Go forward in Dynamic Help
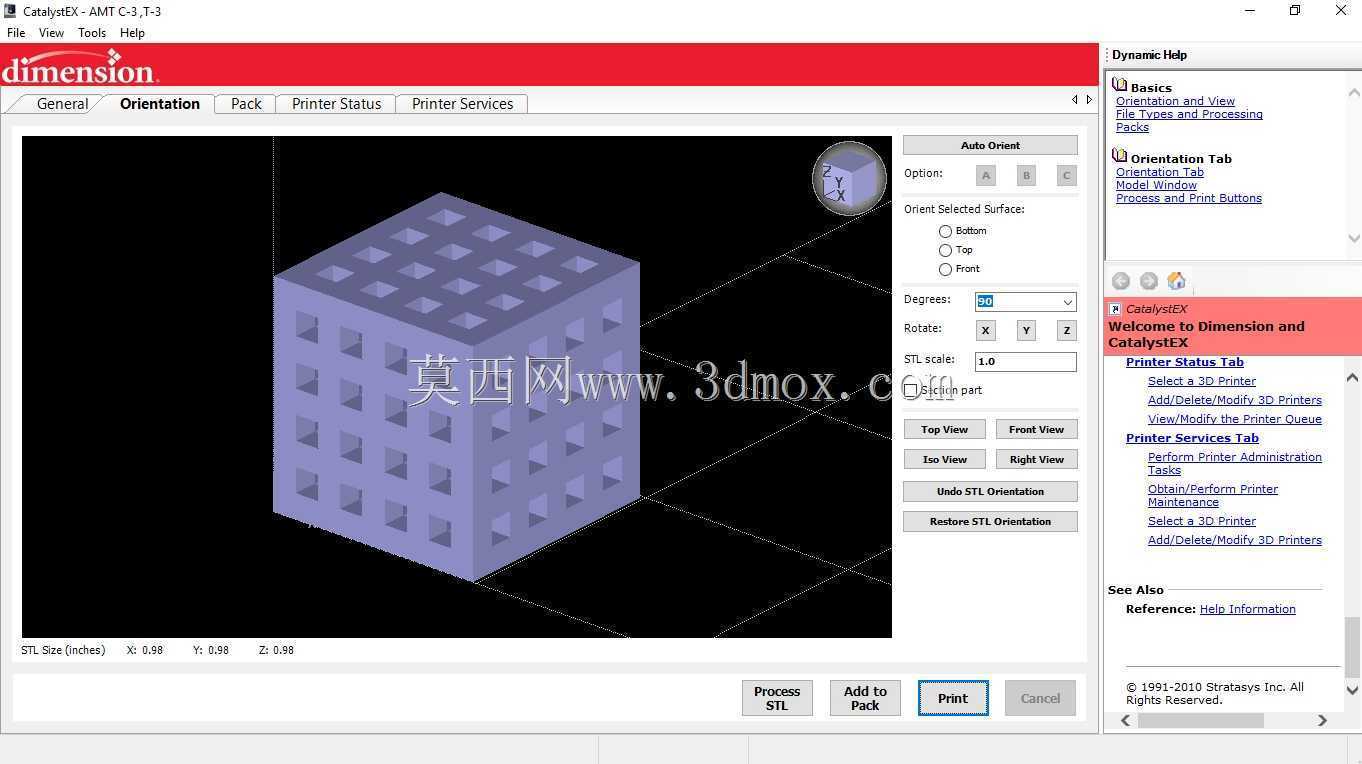The width and height of the screenshot is (1362, 764). pos(1149,281)
